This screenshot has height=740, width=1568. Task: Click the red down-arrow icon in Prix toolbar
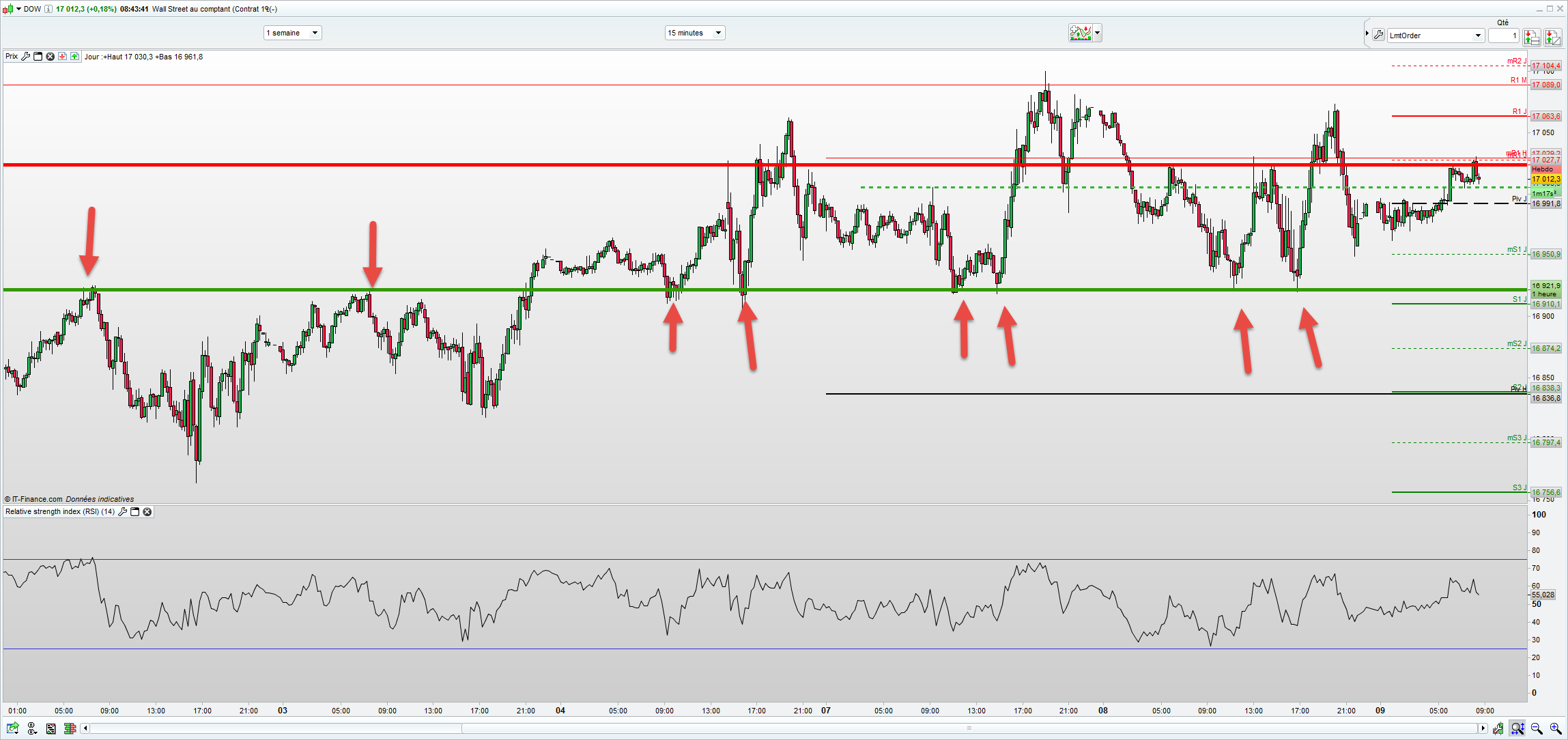pyautogui.click(x=63, y=57)
